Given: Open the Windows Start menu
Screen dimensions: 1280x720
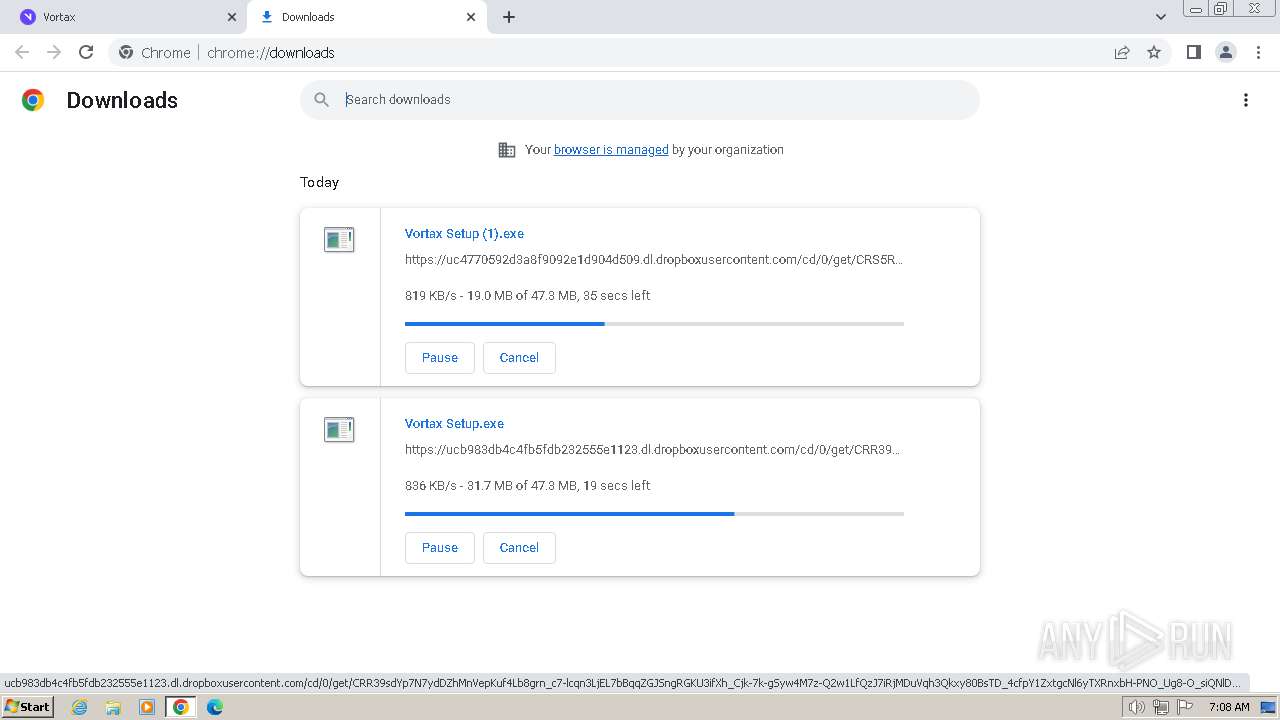Looking at the screenshot, I should pos(28,707).
